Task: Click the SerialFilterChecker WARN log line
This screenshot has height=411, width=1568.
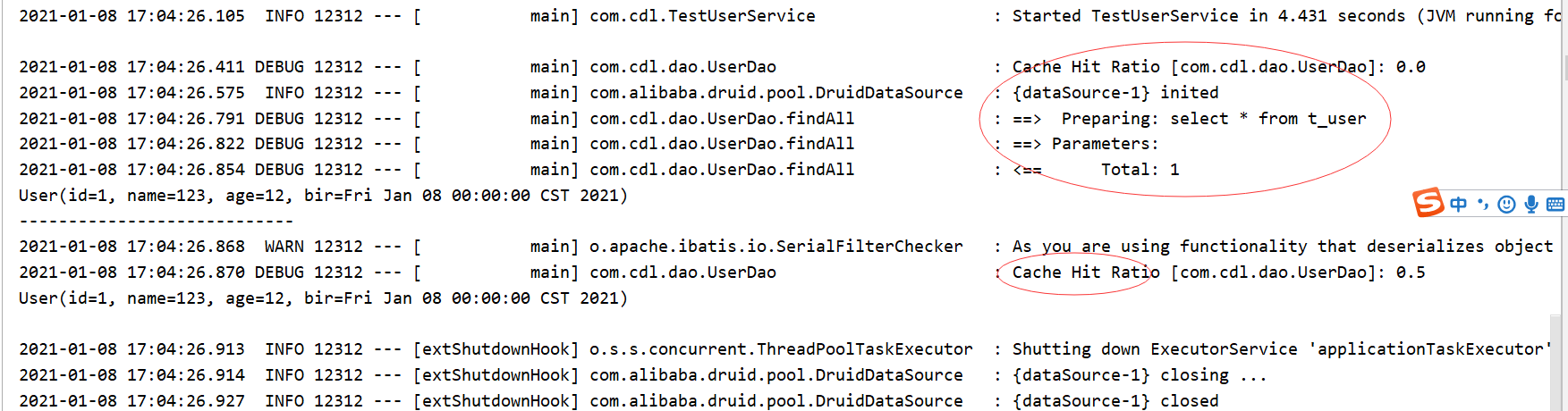Action: click(776, 247)
